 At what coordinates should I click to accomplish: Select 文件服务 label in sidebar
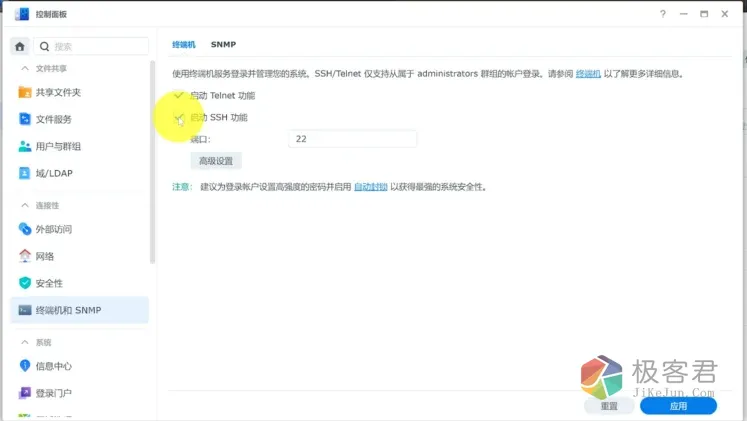53,120
